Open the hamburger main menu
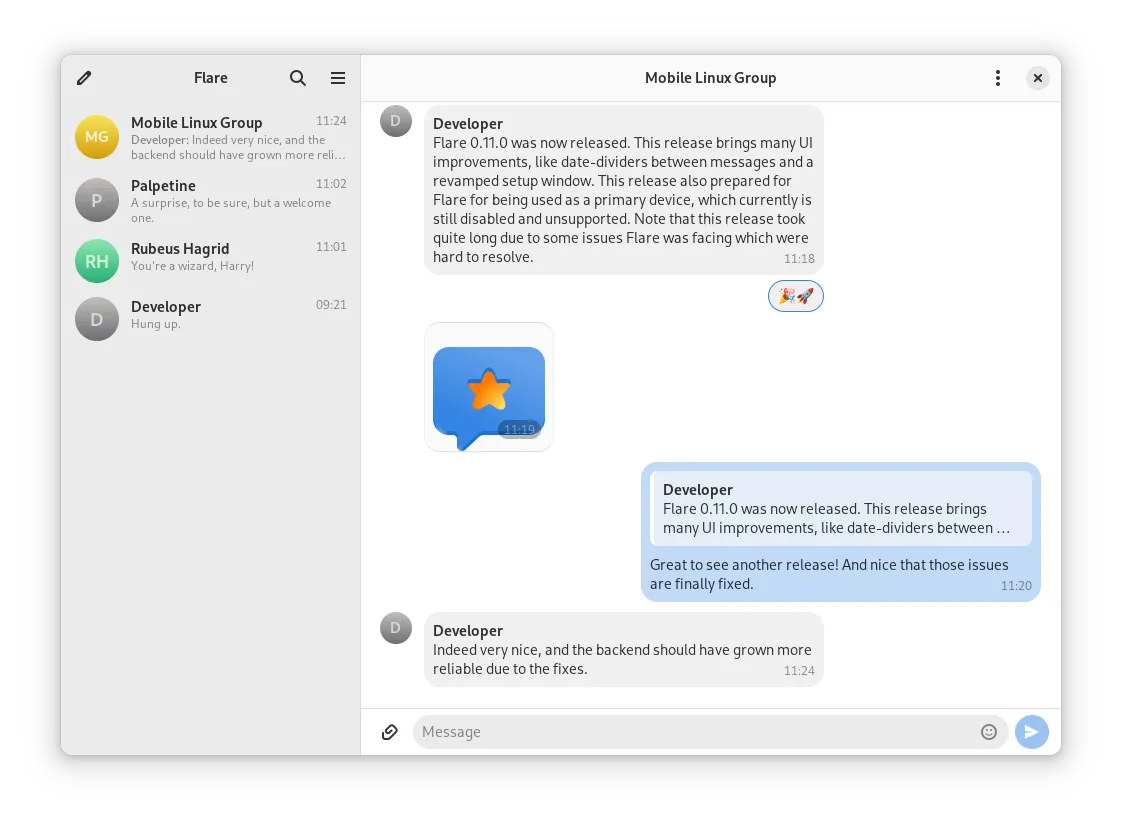1122x822 pixels. coord(338,78)
